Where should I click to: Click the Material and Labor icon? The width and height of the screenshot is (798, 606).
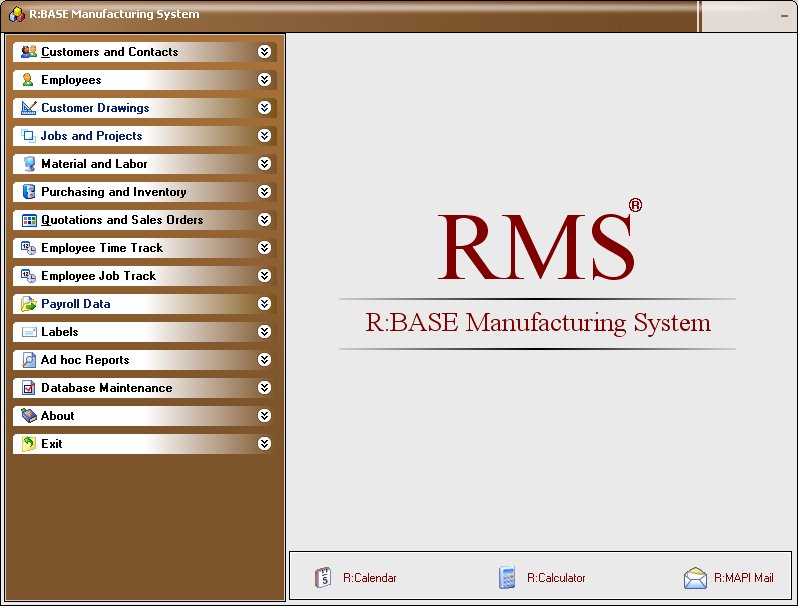[29, 163]
